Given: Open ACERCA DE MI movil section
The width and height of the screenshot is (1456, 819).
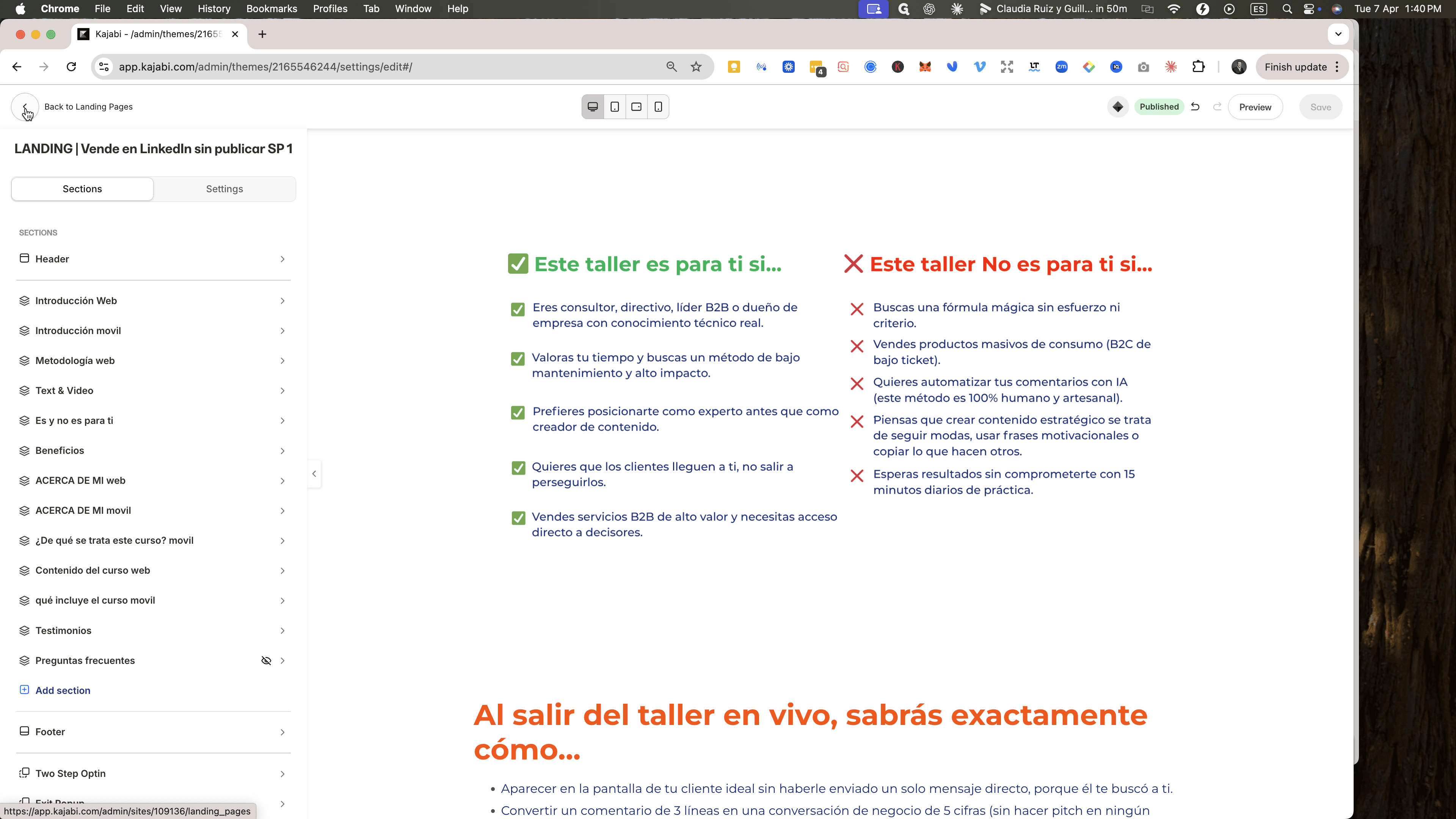Looking at the screenshot, I should (153, 510).
